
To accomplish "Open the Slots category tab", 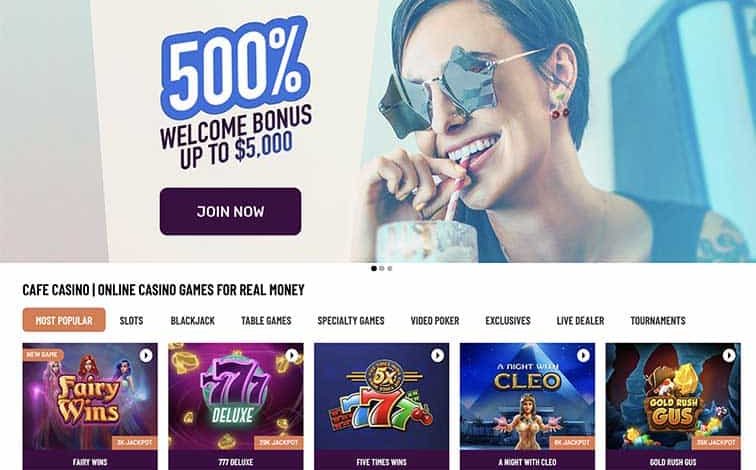I will [x=131, y=321].
